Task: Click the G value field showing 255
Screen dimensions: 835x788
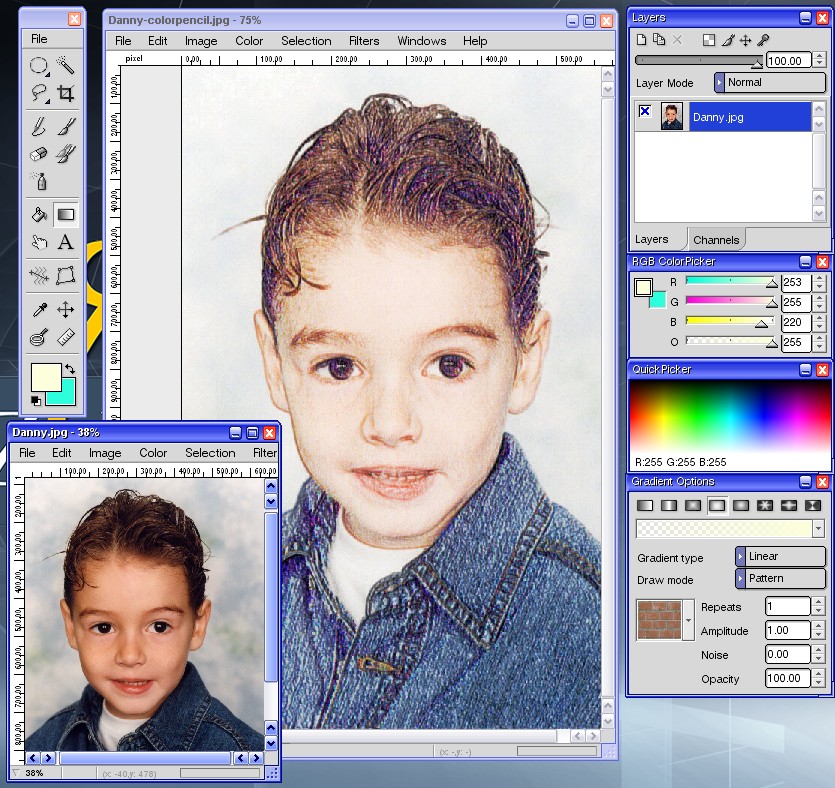Action: coord(796,302)
